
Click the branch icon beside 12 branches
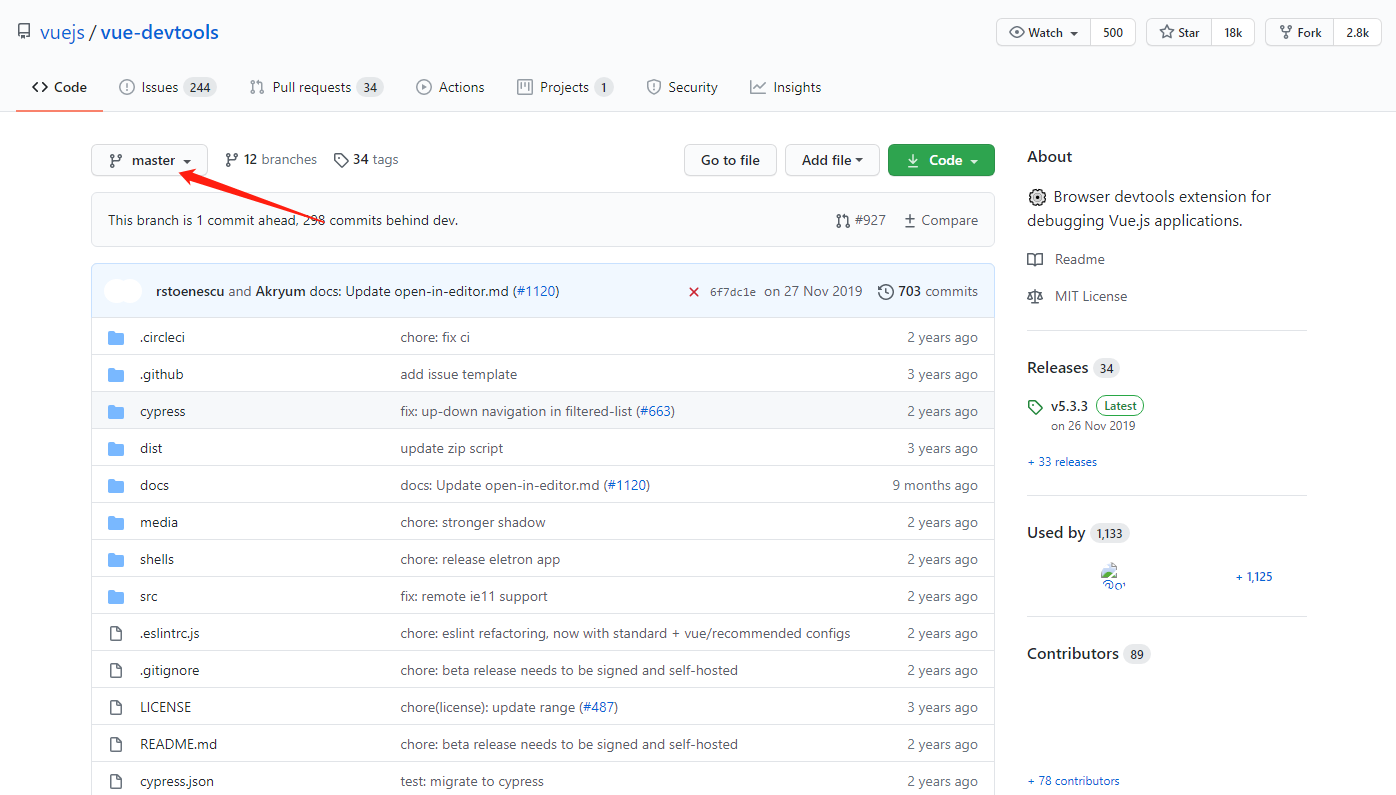(x=232, y=159)
